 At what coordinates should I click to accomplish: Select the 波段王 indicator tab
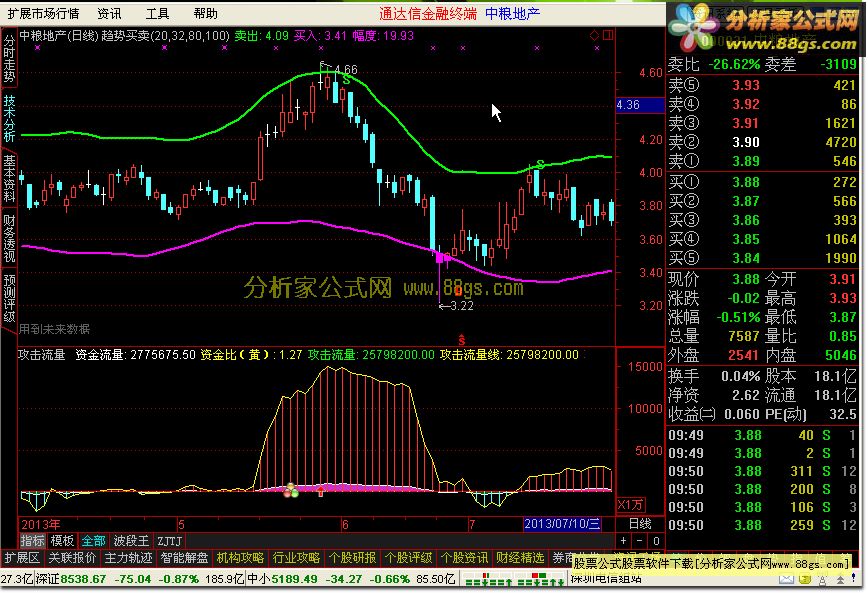click(x=131, y=540)
